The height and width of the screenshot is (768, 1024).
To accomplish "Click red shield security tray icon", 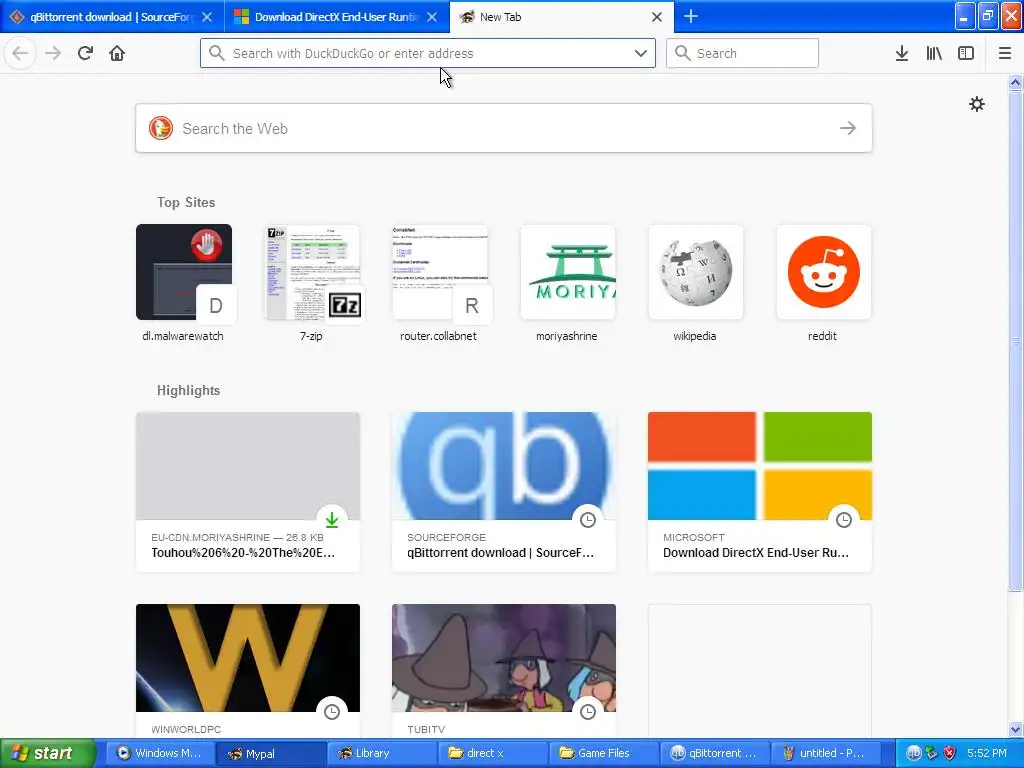I will pyautogui.click(x=950, y=753).
